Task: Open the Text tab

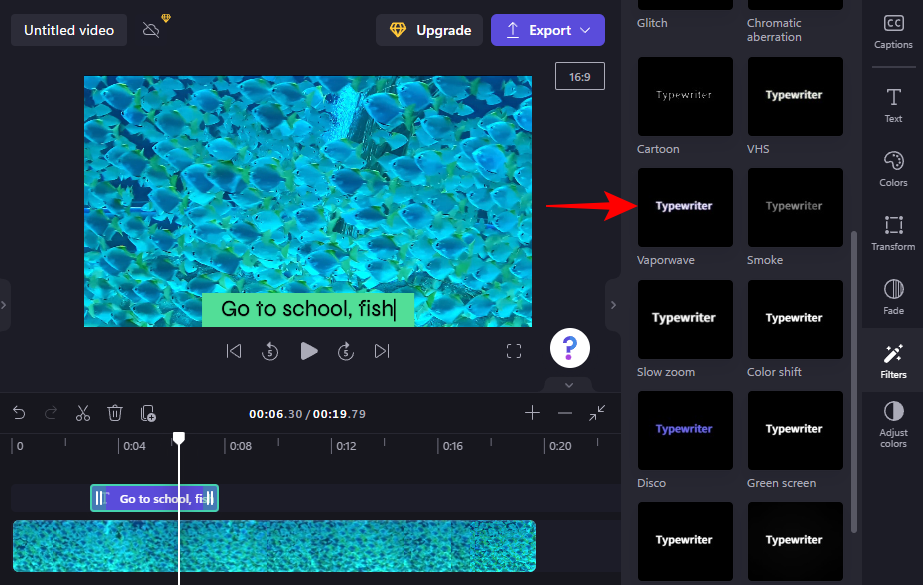Action: click(x=893, y=104)
